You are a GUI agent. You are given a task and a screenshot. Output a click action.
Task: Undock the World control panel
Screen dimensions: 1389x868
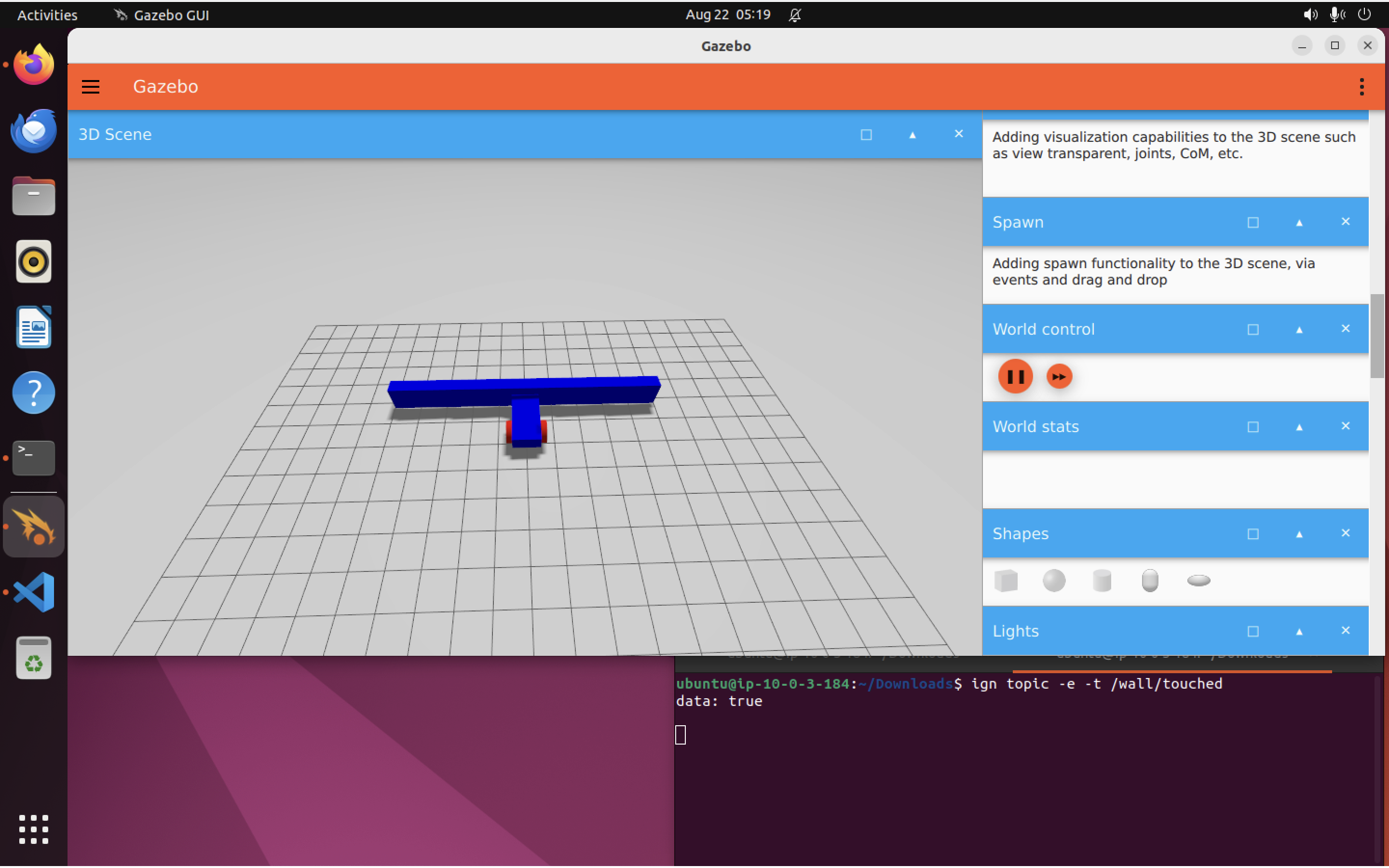point(1253,329)
